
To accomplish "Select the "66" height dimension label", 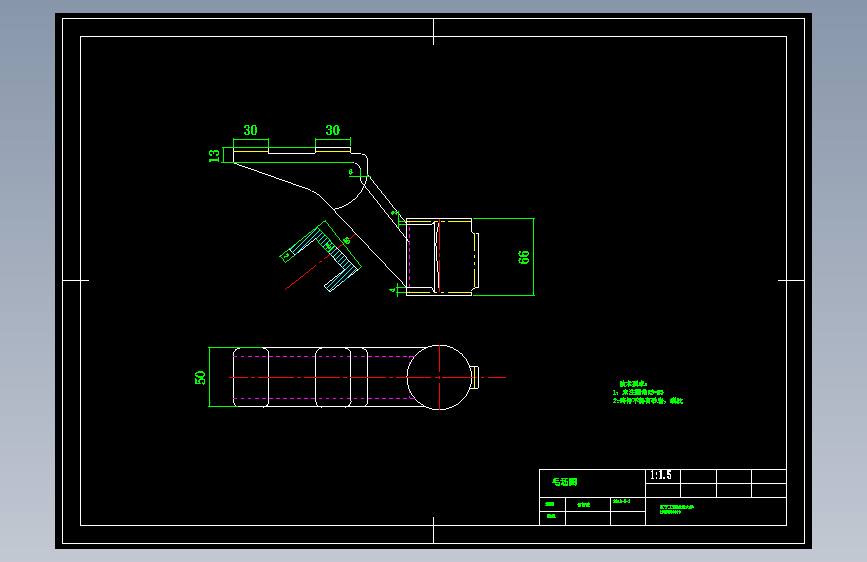I will coord(524,257).
